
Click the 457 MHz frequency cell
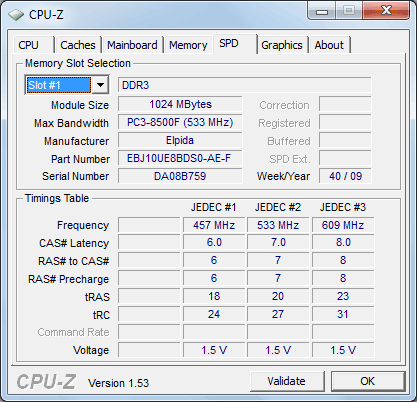coord(214,225)
